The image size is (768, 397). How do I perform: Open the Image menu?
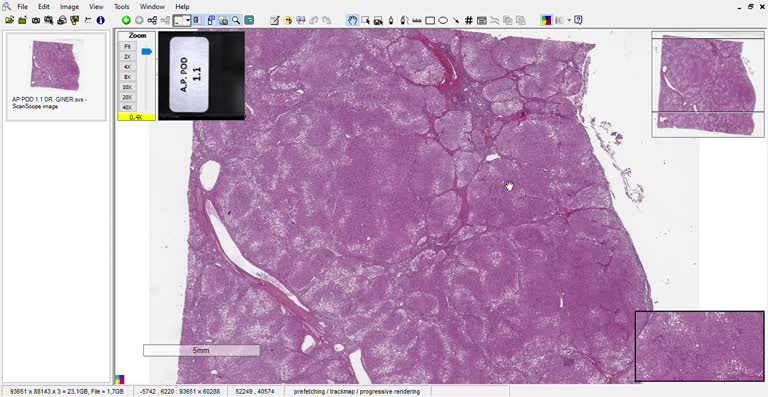click(69, 7)
